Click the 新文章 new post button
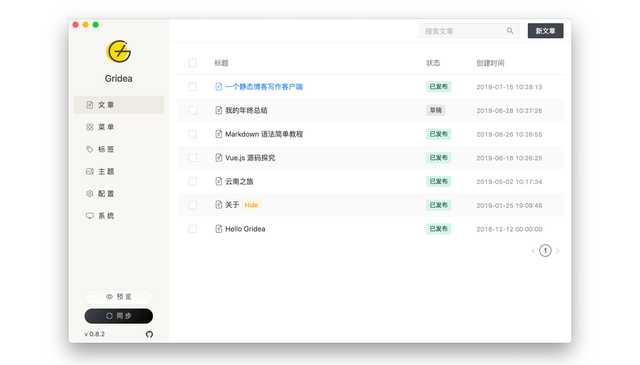Image resolution: width=640 pixels, height=365 pixels. tap(545, 31)
